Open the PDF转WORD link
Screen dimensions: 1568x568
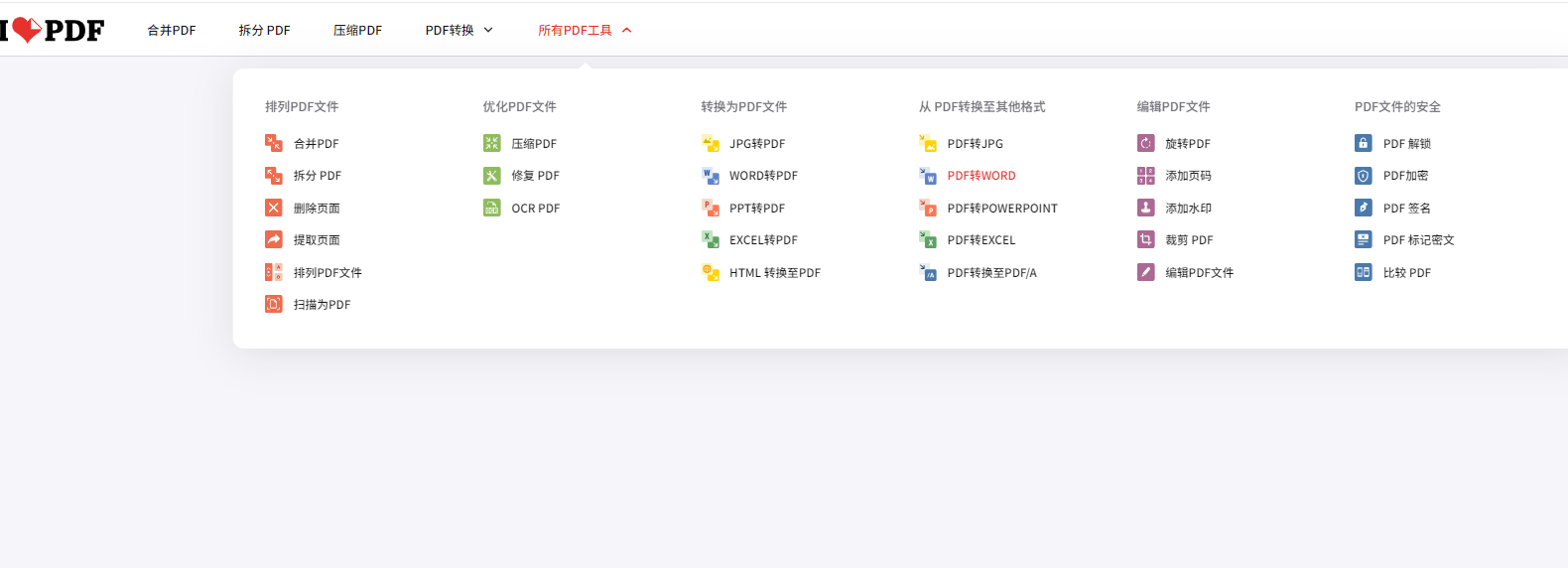(x=980, y=176)
